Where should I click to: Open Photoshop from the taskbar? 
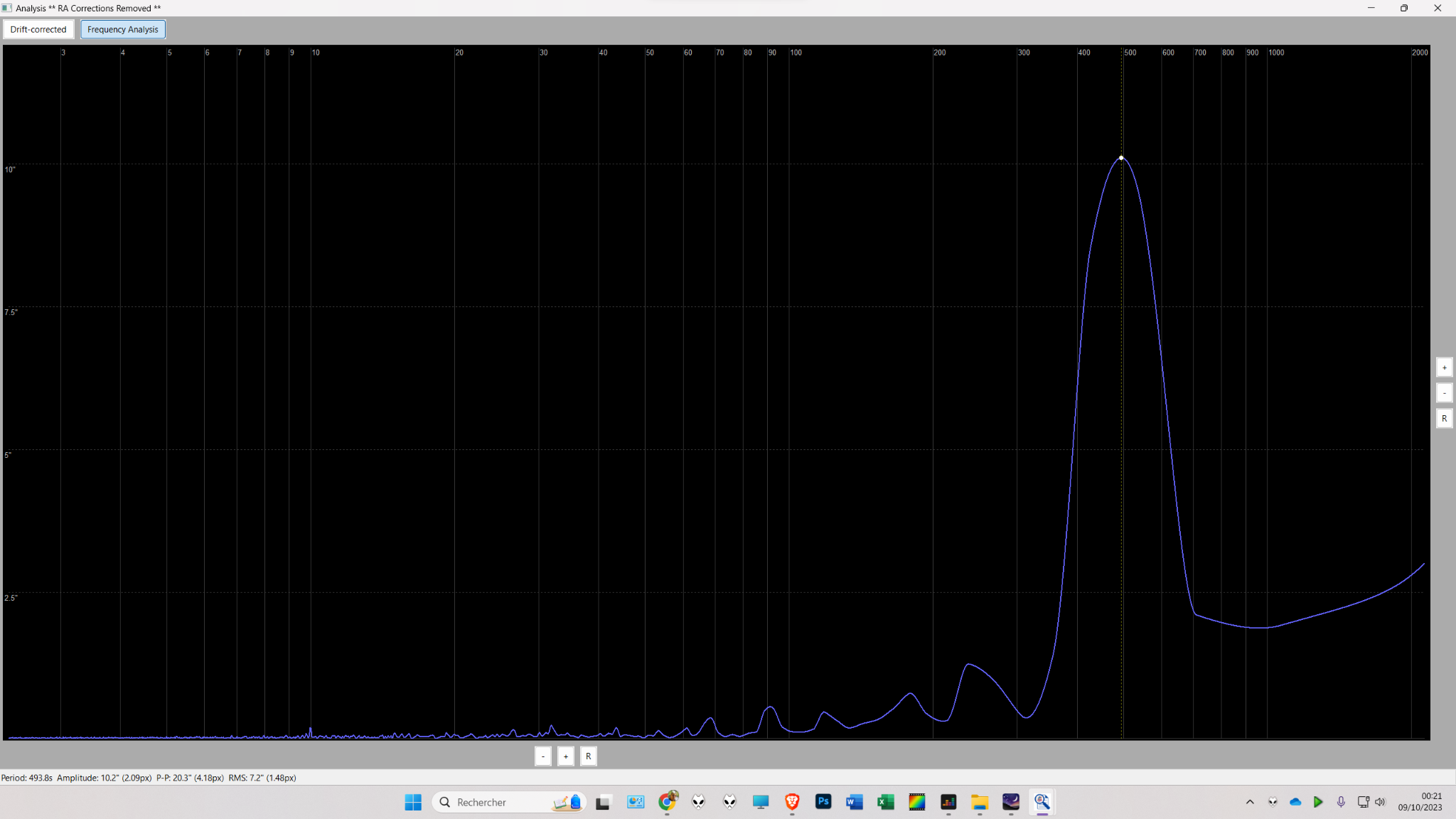[823, 802]
